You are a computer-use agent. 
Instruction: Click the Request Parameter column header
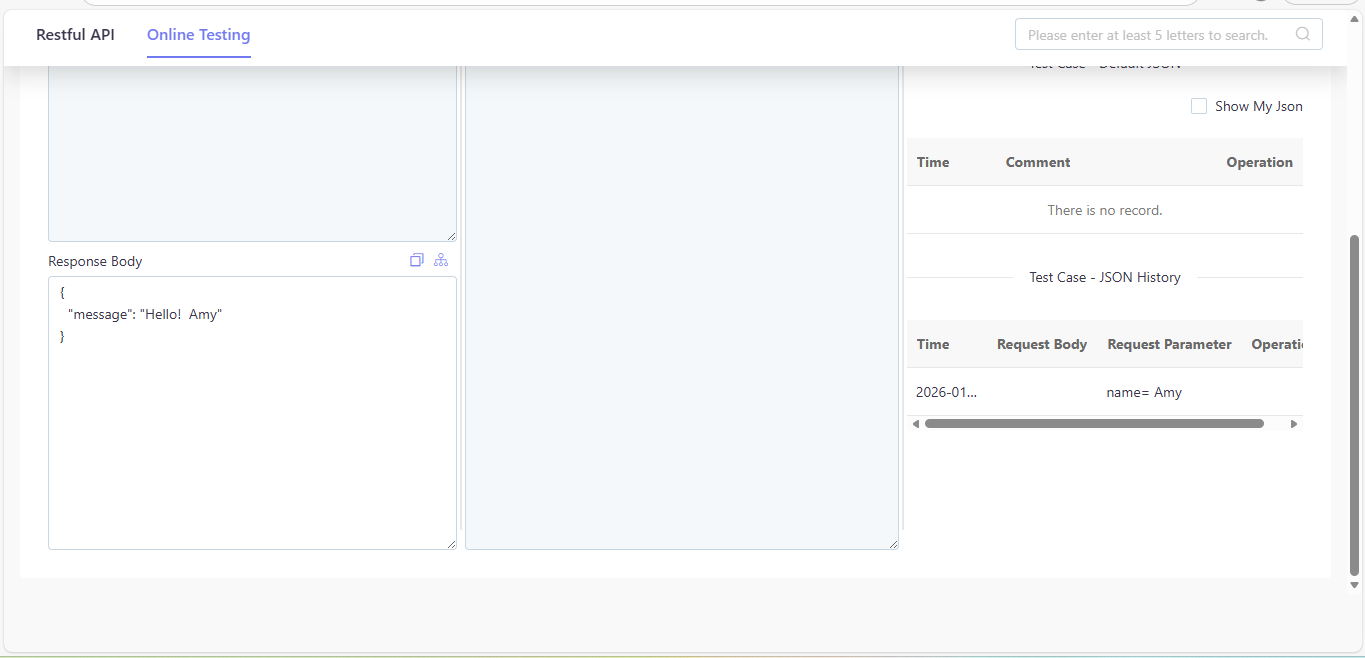(1169, 344)
